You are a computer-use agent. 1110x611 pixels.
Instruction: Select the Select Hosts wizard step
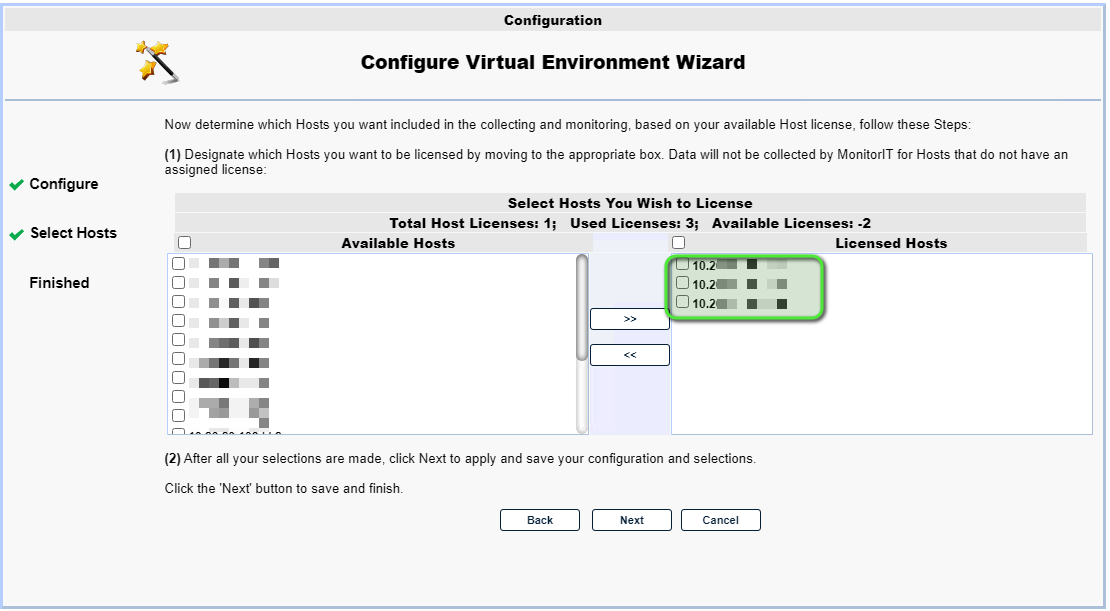pyautogui.click(x=74, y=233)
